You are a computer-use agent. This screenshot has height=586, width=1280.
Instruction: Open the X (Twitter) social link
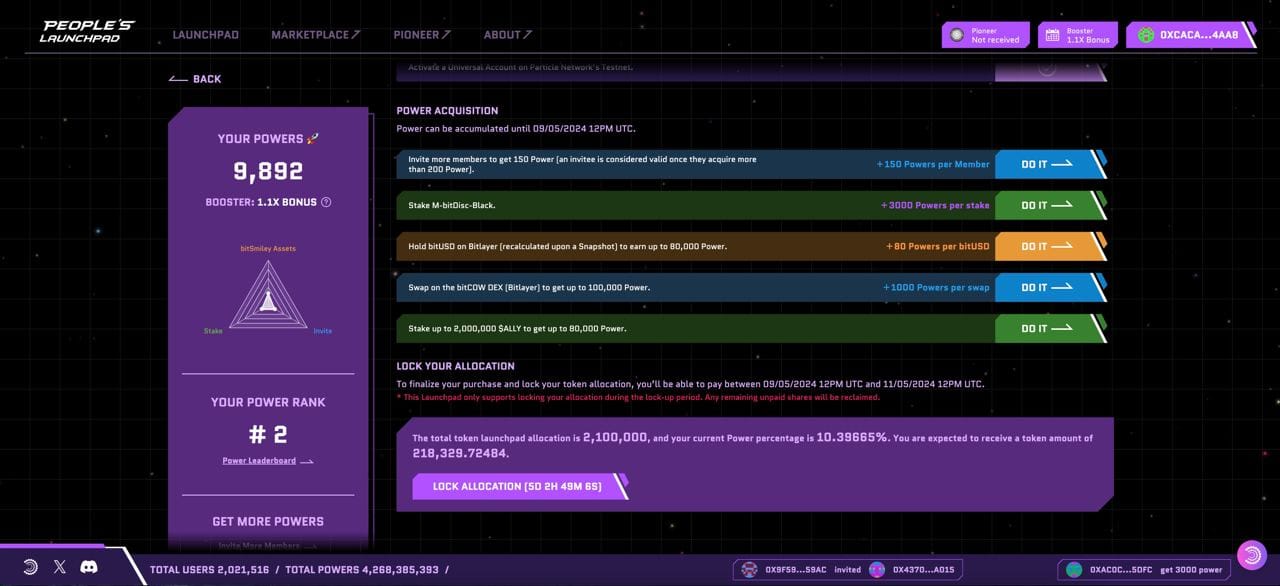click(x=60, y=567)
